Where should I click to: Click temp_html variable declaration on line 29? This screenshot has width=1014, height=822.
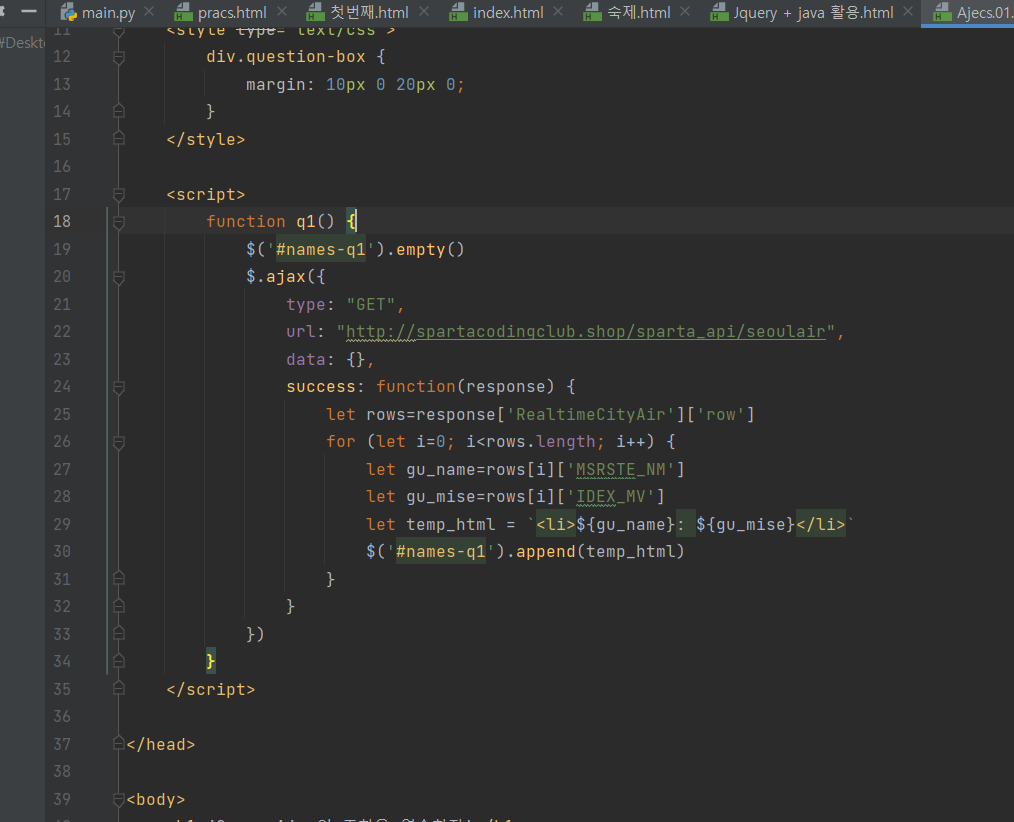point(450,524)
